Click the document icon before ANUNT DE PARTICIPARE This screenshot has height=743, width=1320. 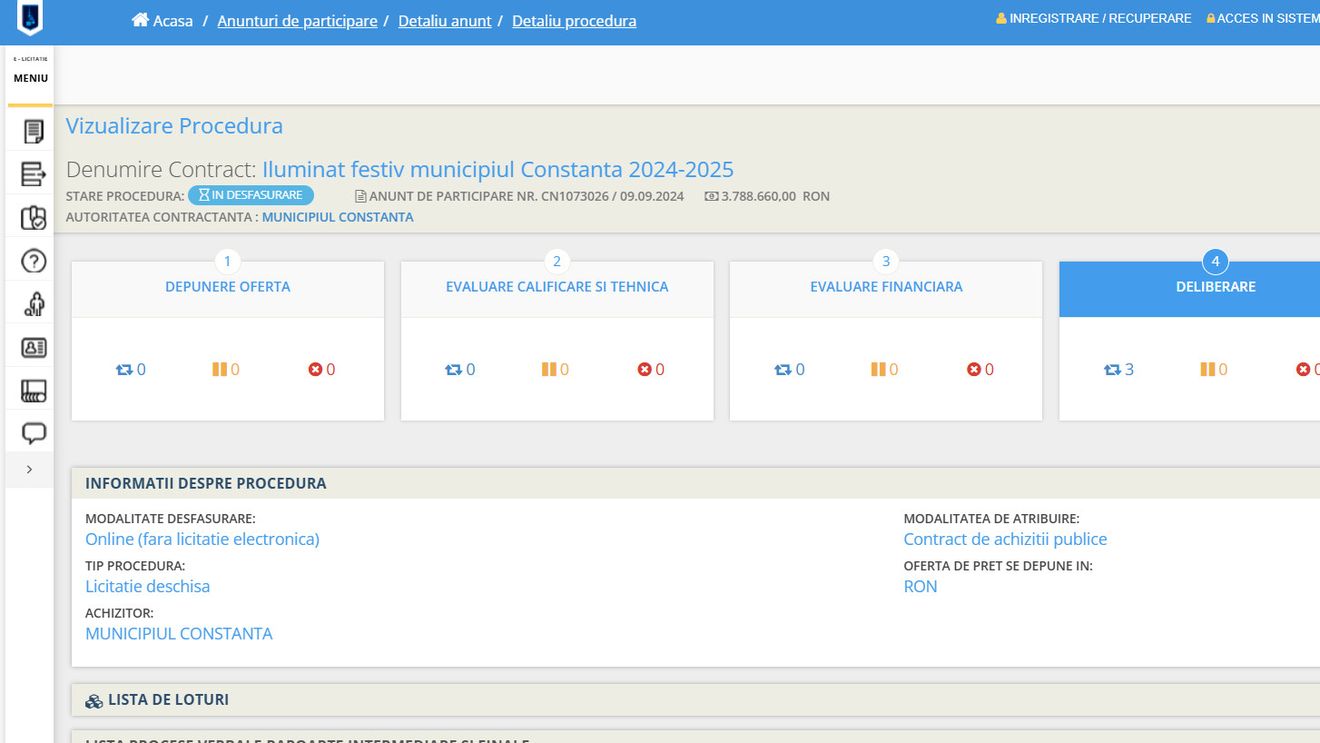pos(361,196)
